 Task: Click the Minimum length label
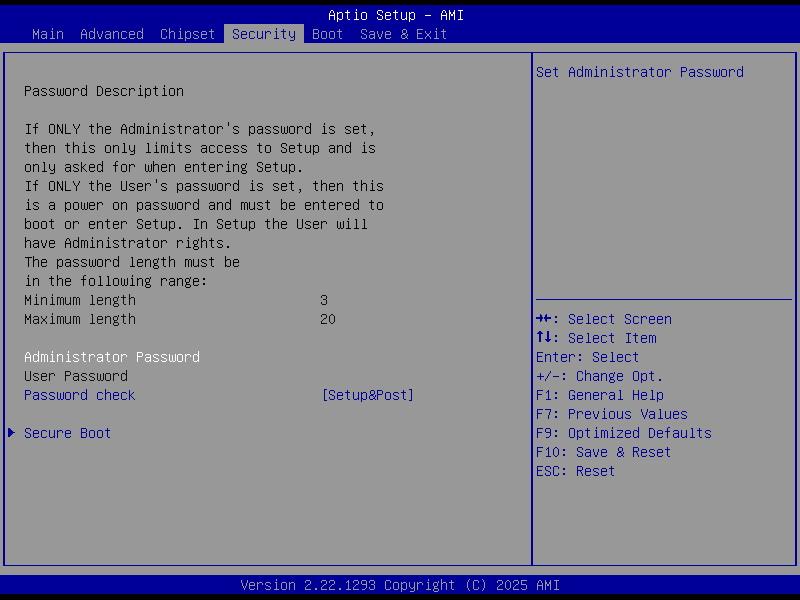[x=80, y=300]
